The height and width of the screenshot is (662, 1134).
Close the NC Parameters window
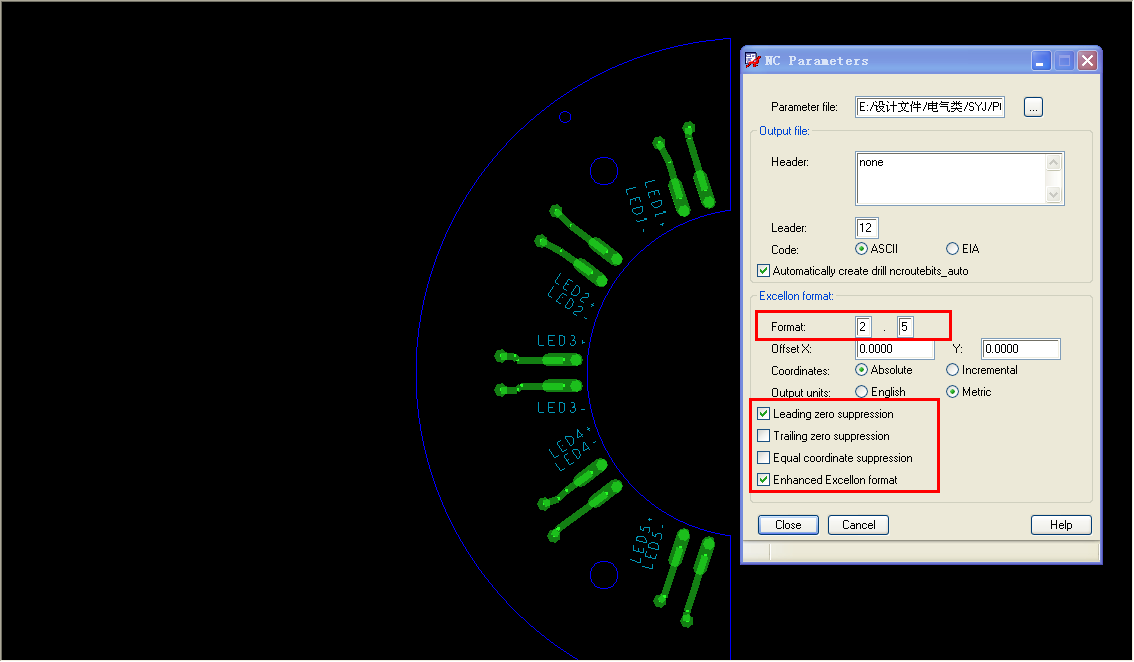[x=1087, y=61]
